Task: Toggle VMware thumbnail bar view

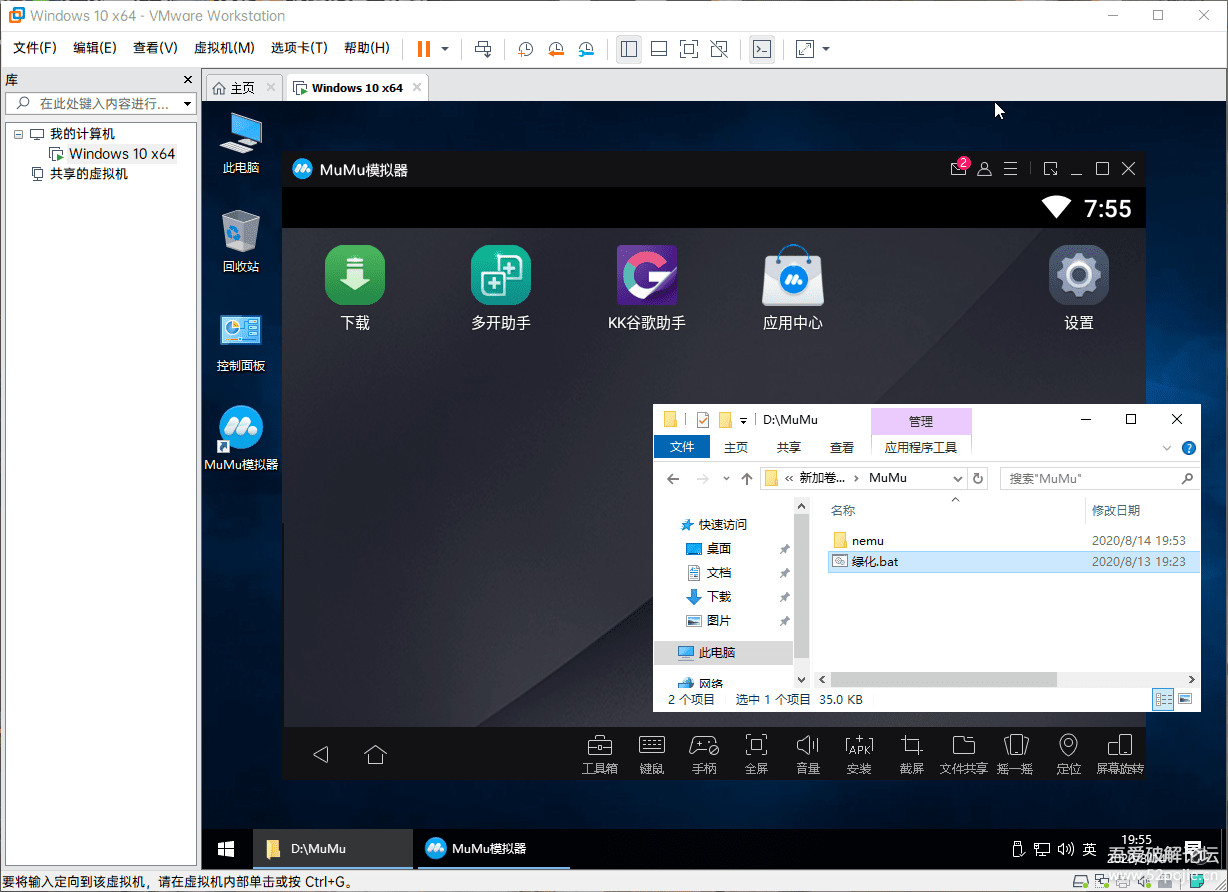Action: (x=659, y=49)
